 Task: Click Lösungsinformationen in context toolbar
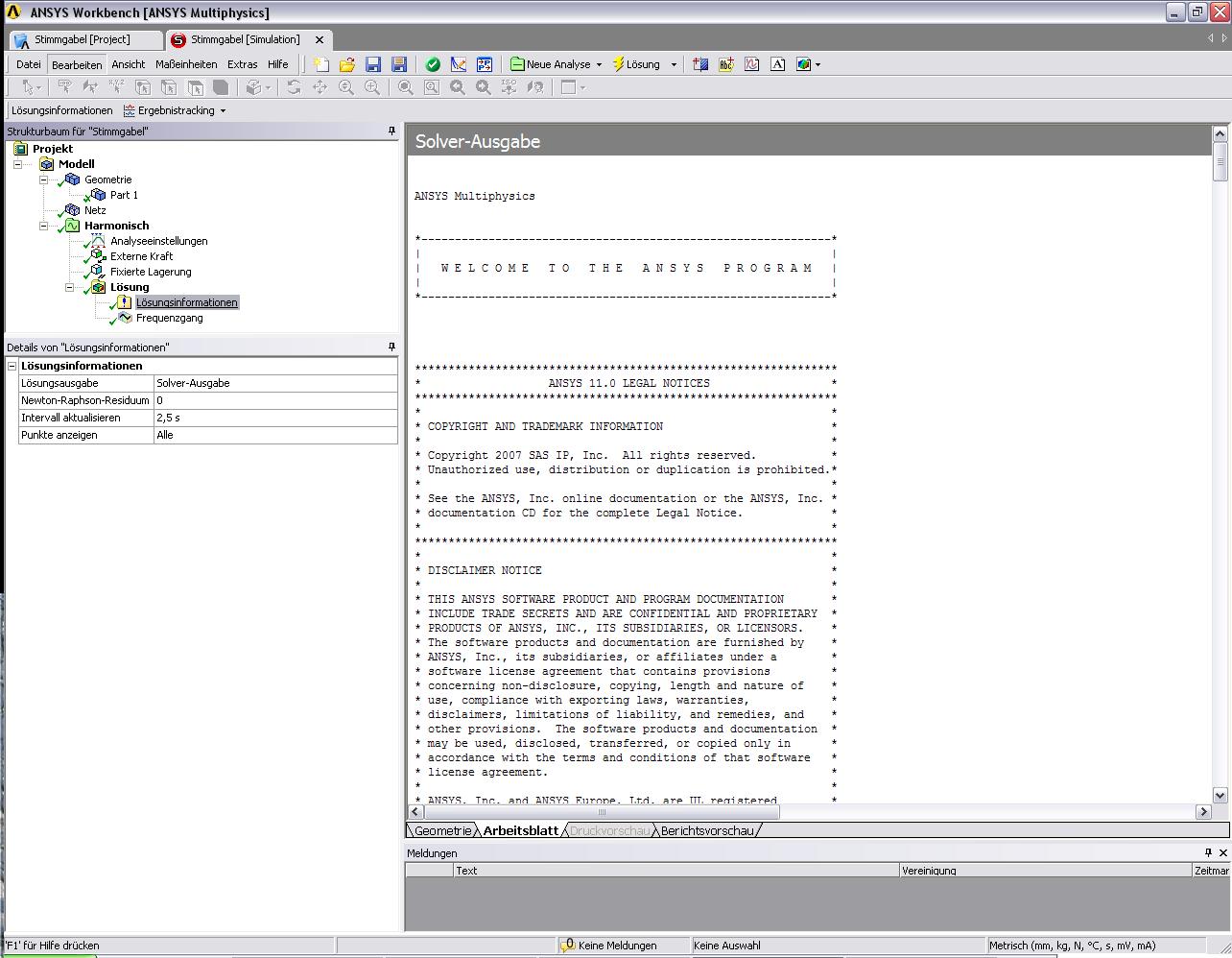62,110
